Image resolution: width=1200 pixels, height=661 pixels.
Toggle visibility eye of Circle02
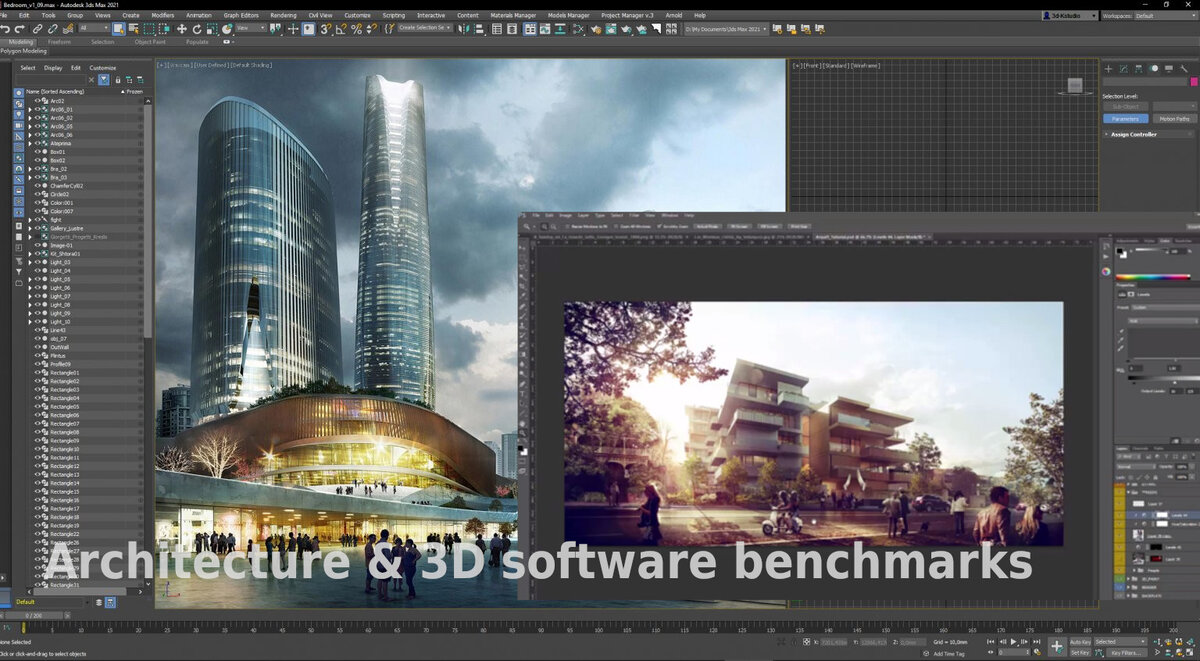(37, 194)
